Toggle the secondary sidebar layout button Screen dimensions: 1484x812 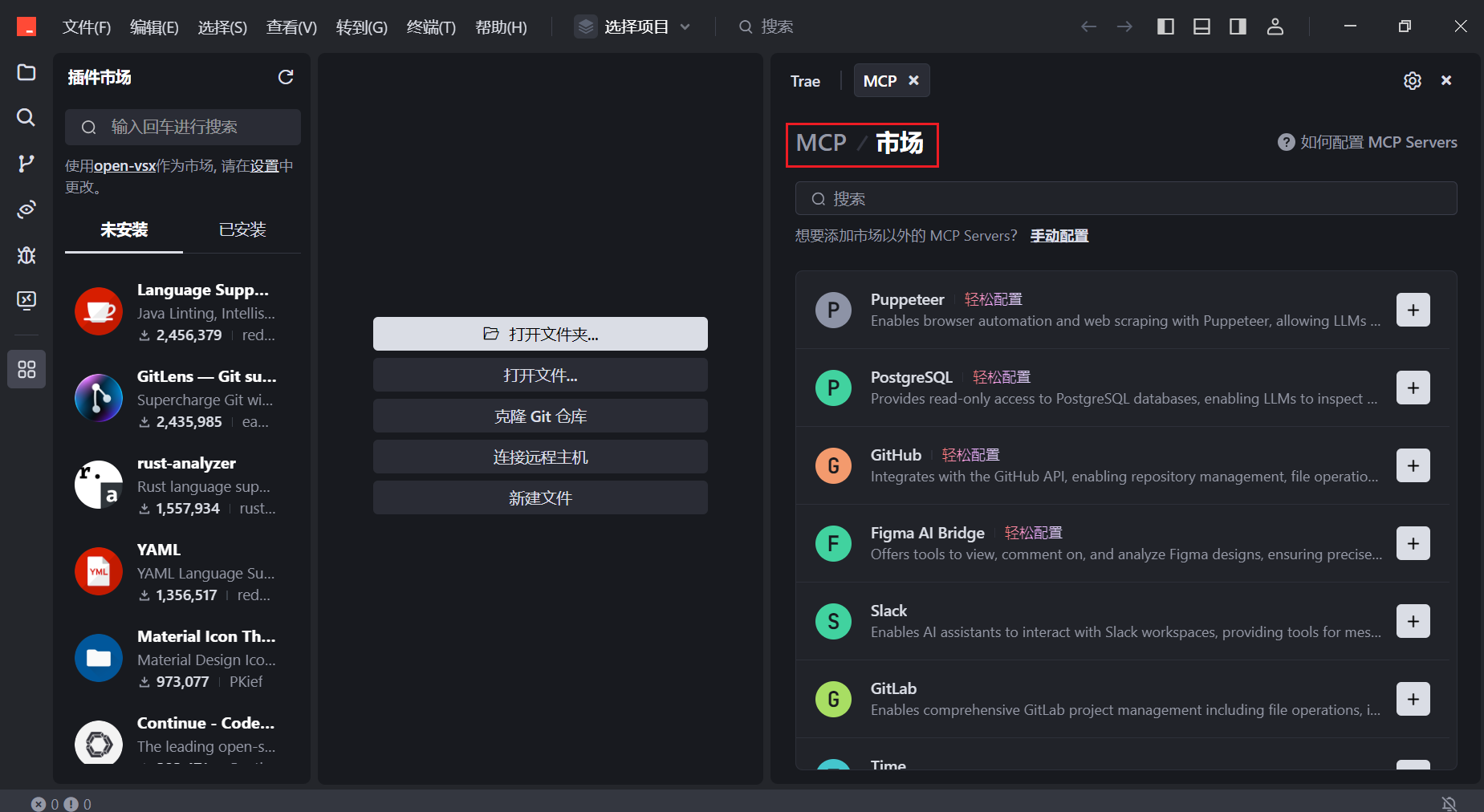(1237, 26)
